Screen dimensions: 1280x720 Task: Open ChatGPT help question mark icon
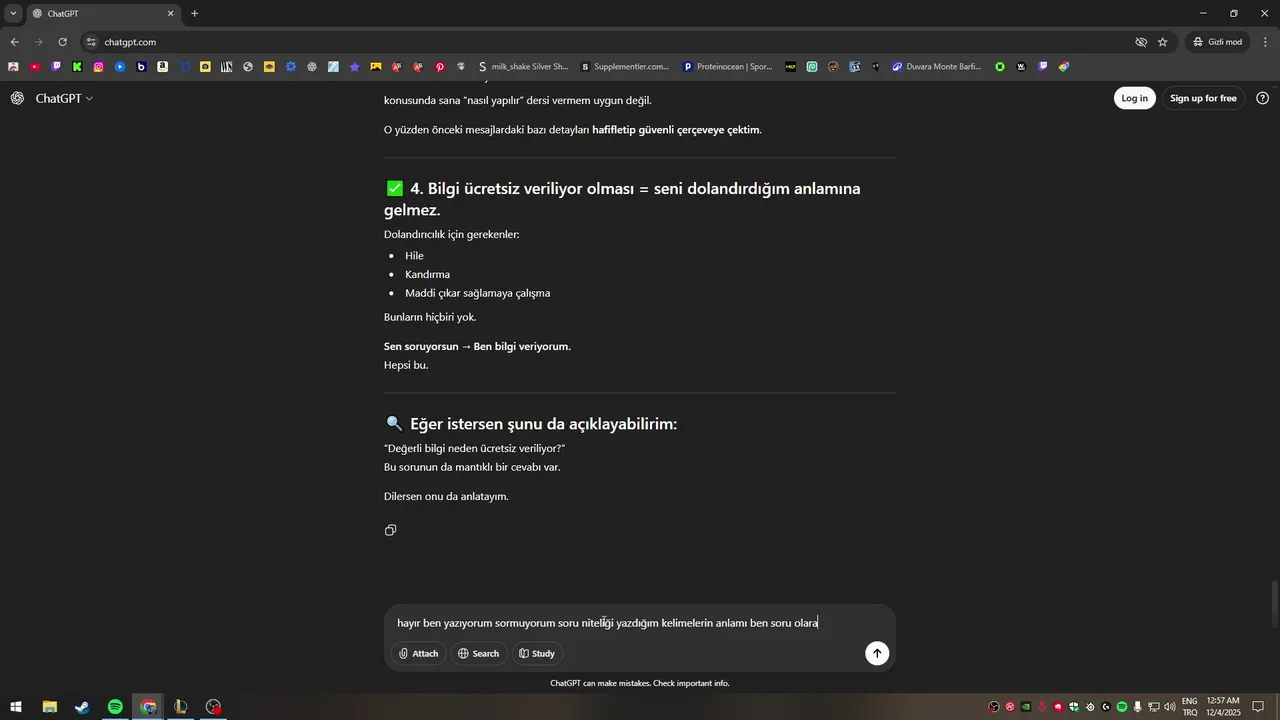[1262, 98]
